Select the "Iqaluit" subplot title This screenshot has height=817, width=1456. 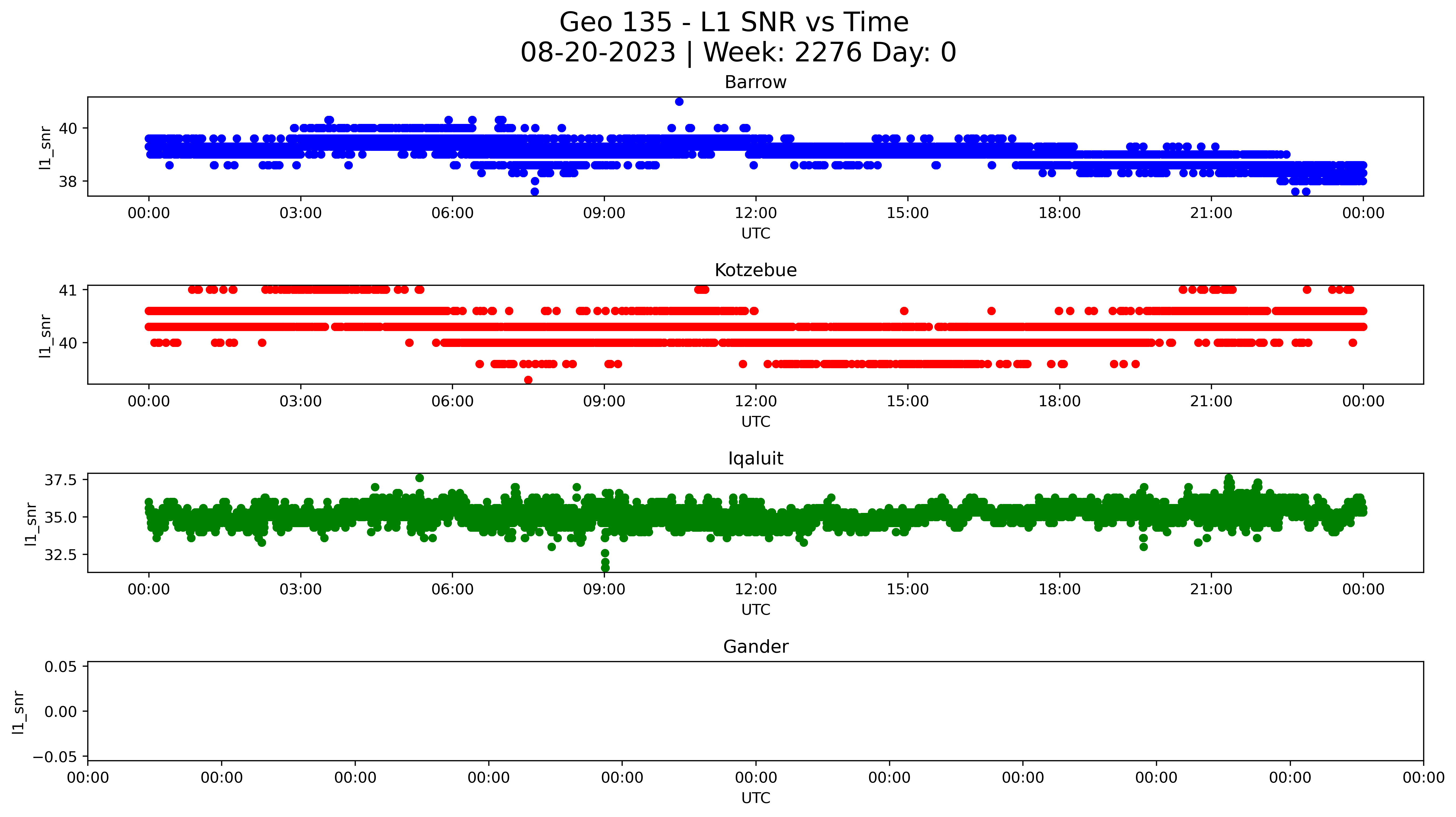755,458
